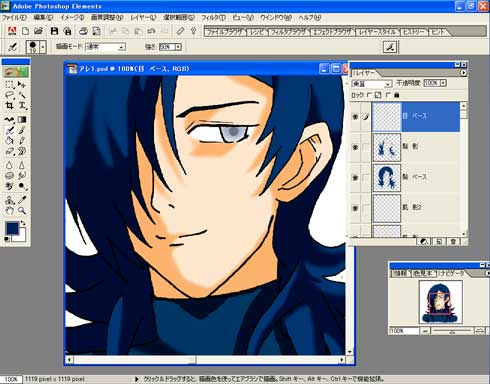Select the Sponge tool
The image size is (490, 384).
10,175
